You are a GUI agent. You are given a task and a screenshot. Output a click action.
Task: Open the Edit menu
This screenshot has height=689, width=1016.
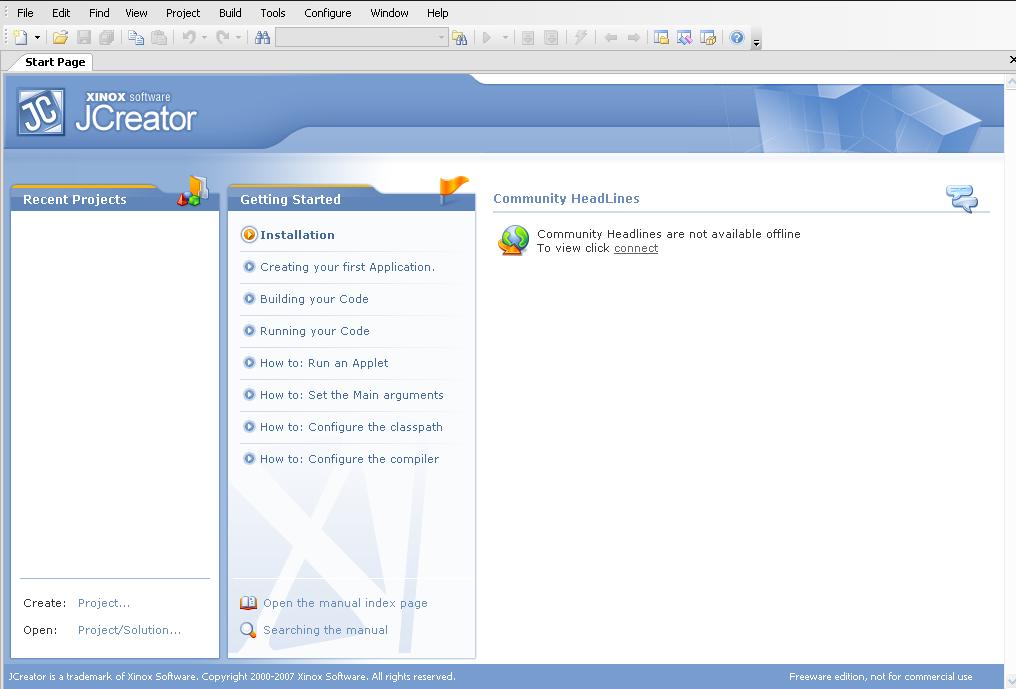(61, 13)
